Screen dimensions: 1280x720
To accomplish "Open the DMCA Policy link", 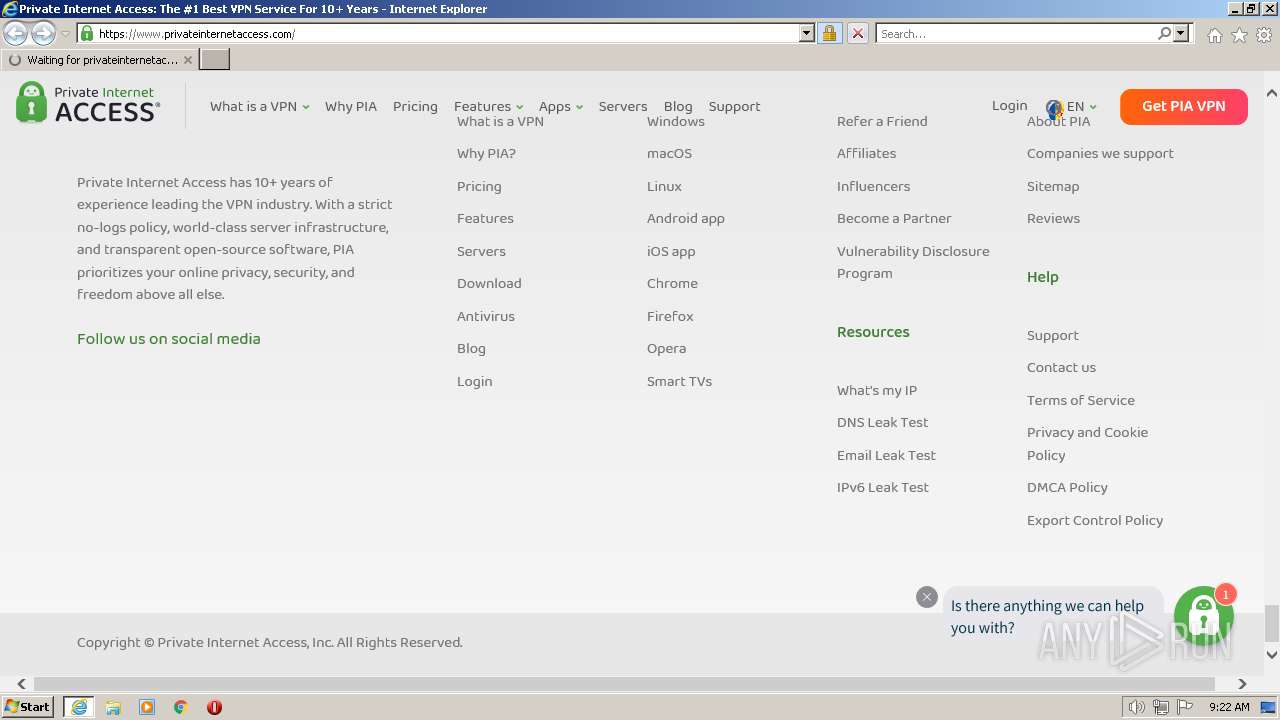I will point(1067,487).
